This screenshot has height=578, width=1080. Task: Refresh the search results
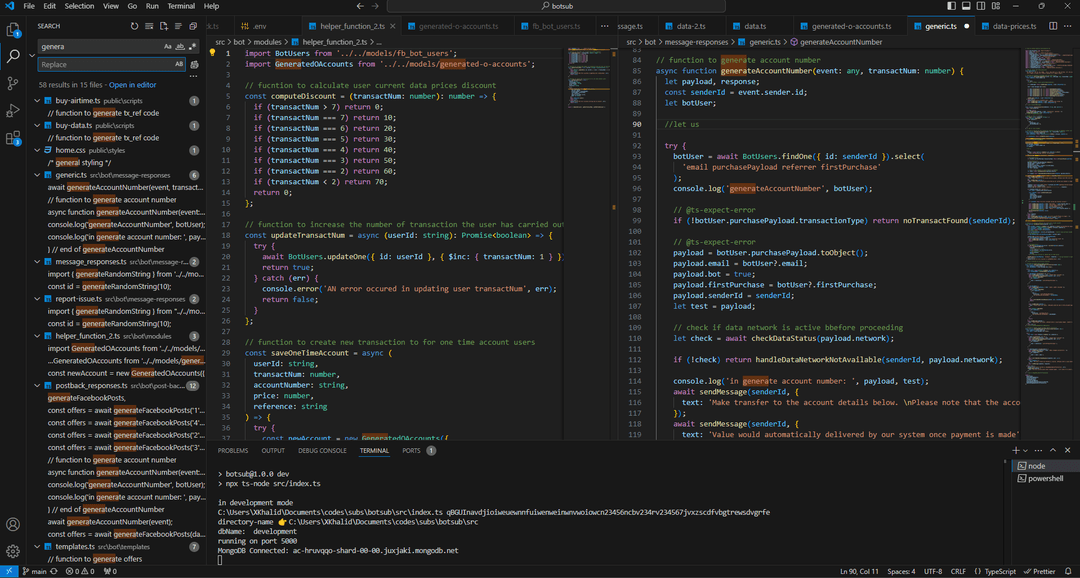(135, 26)
